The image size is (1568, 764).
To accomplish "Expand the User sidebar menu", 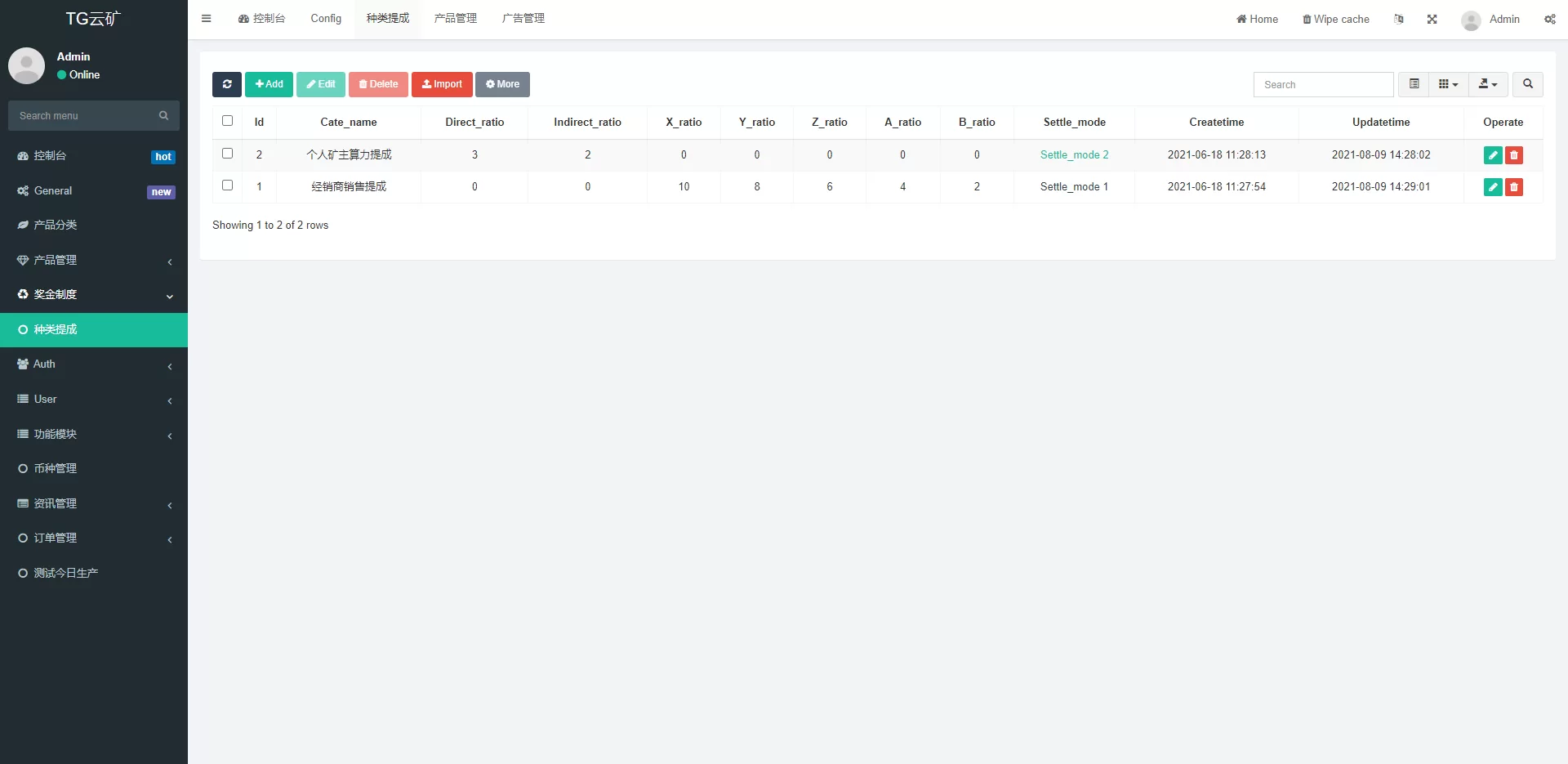I will pyautogui.click(x=94, y=400).
